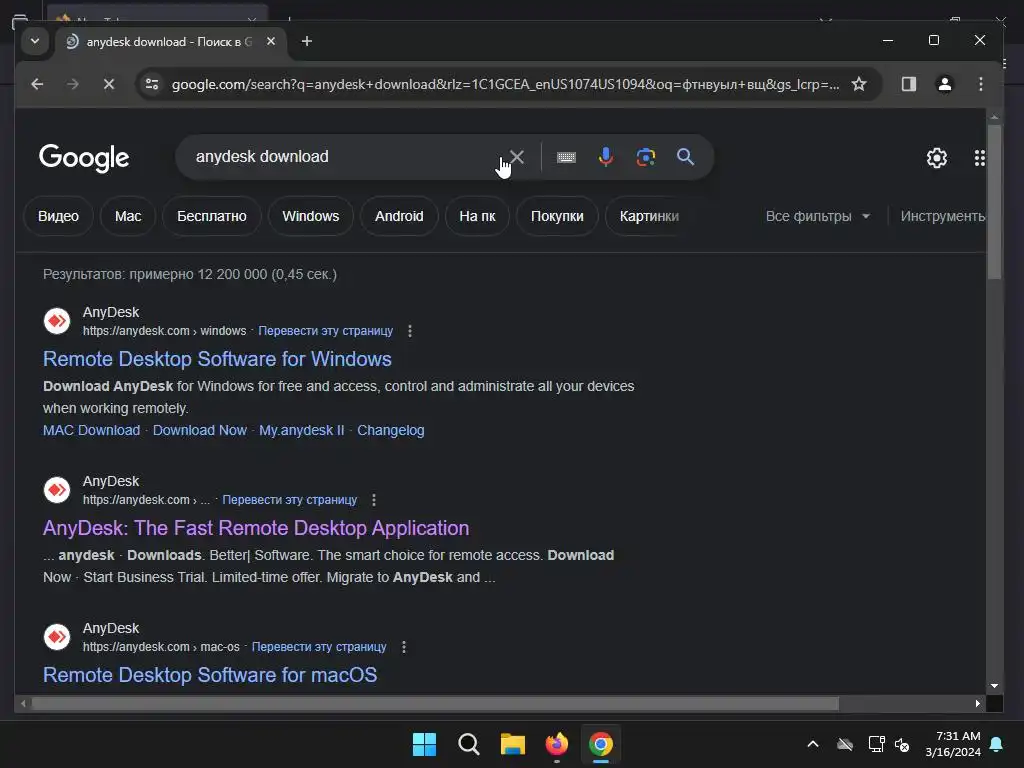Expand the Все фильтры dropdown
This screenshot has width=1024, height=768.
(818, 216)
